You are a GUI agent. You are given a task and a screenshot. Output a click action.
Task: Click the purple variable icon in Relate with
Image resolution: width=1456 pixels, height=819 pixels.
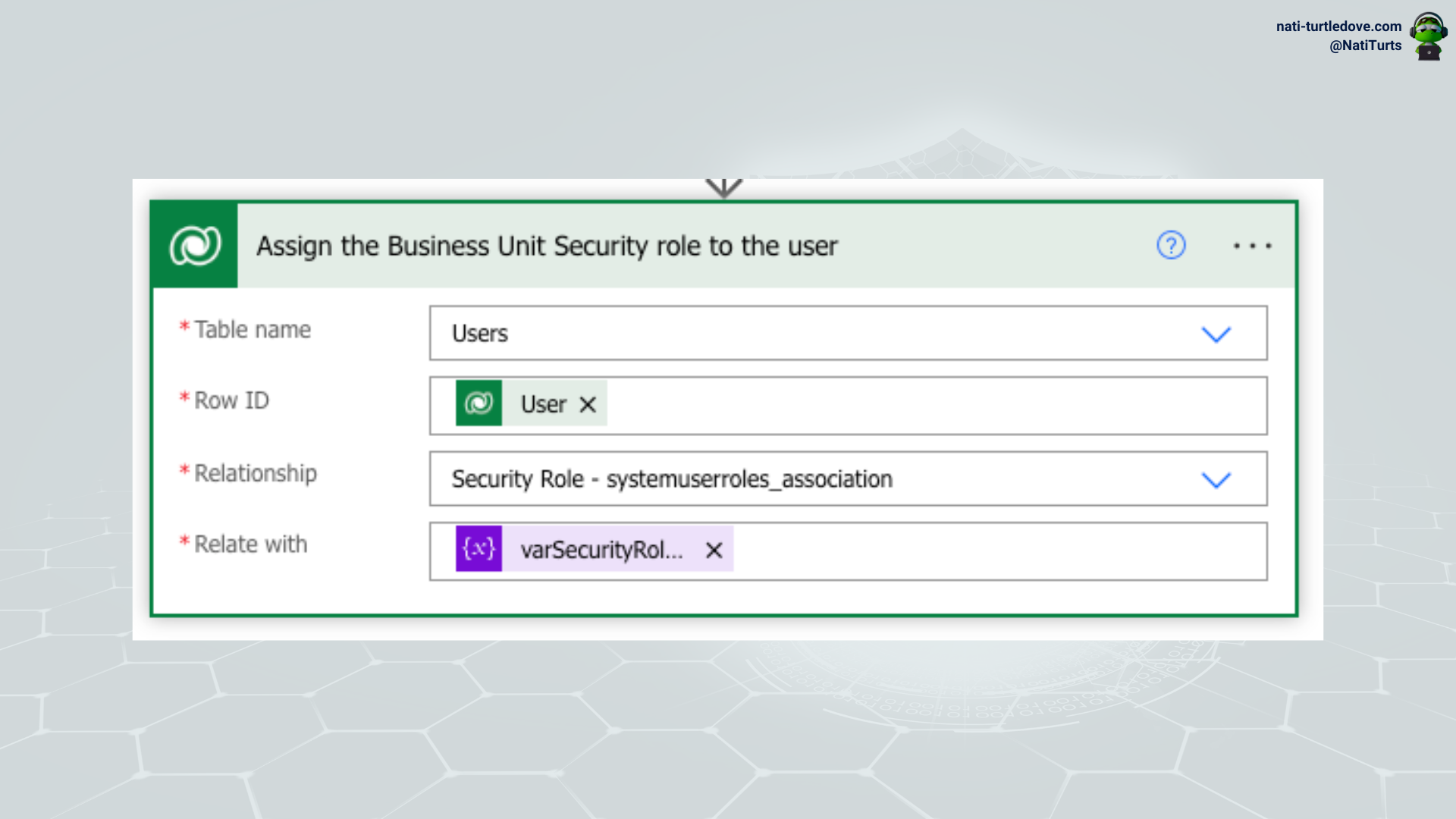click(479, 548)
